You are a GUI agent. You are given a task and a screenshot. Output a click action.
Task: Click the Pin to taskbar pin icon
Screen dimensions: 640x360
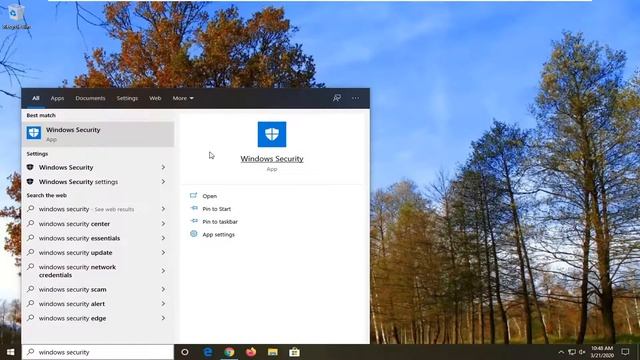(x=193, y=221)
